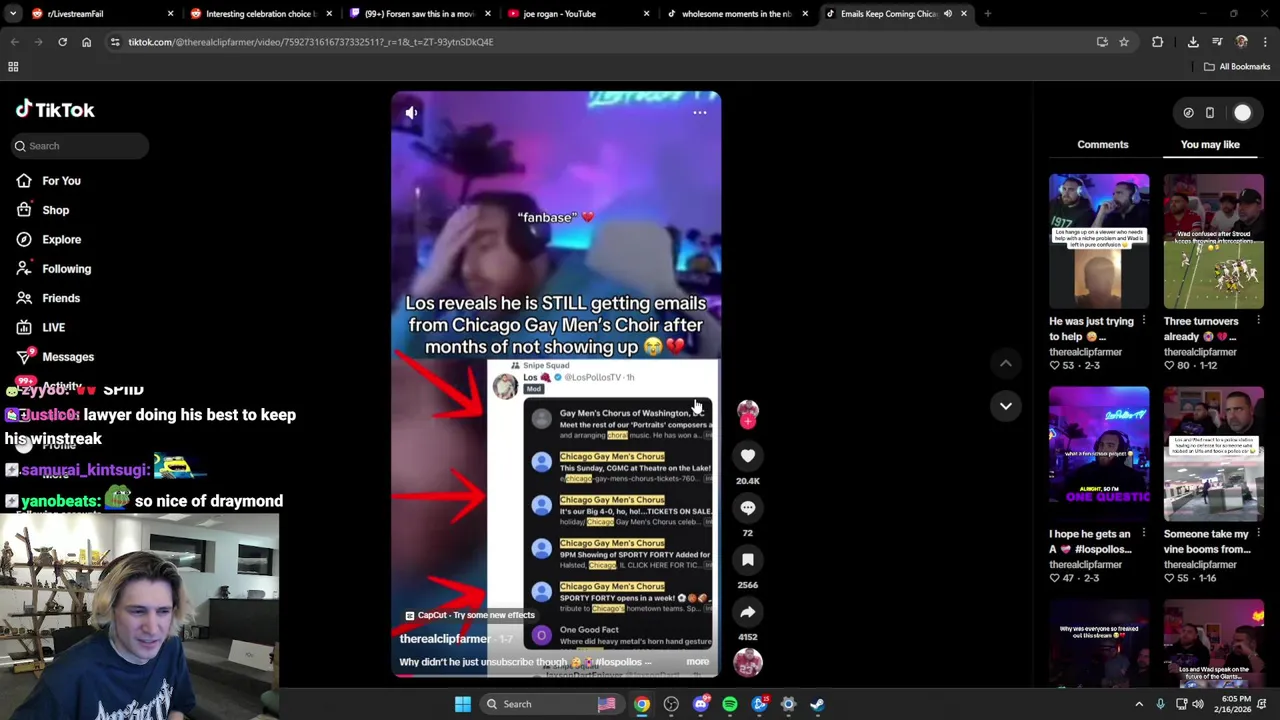This screenshot has width=1280, height=720.
Task: Switch to 'Interesting celebration choice' browser tab
Action: point(260,14)
